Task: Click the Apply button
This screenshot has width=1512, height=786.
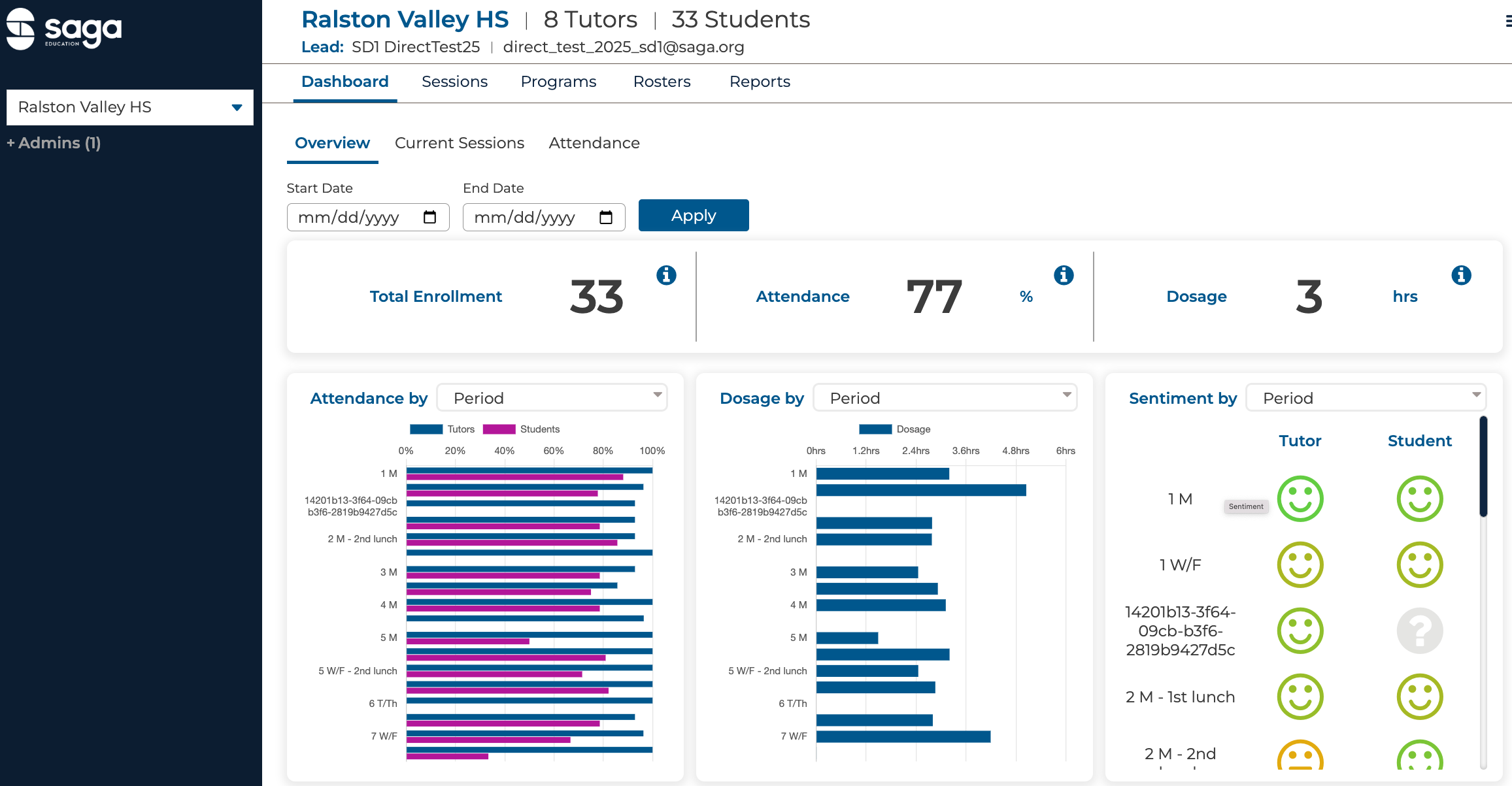Action: click(x=693, y=216)
